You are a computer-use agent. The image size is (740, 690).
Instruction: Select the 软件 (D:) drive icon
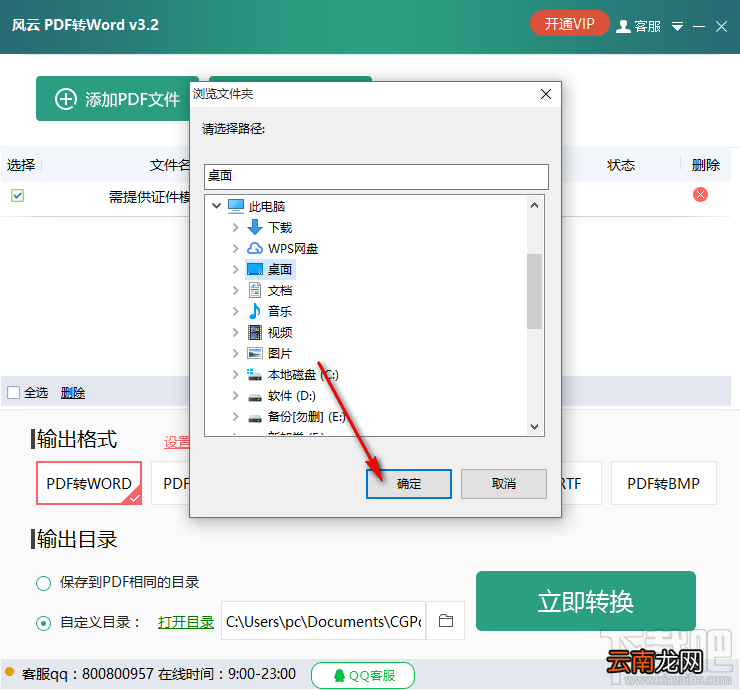(x=255, y=397)
